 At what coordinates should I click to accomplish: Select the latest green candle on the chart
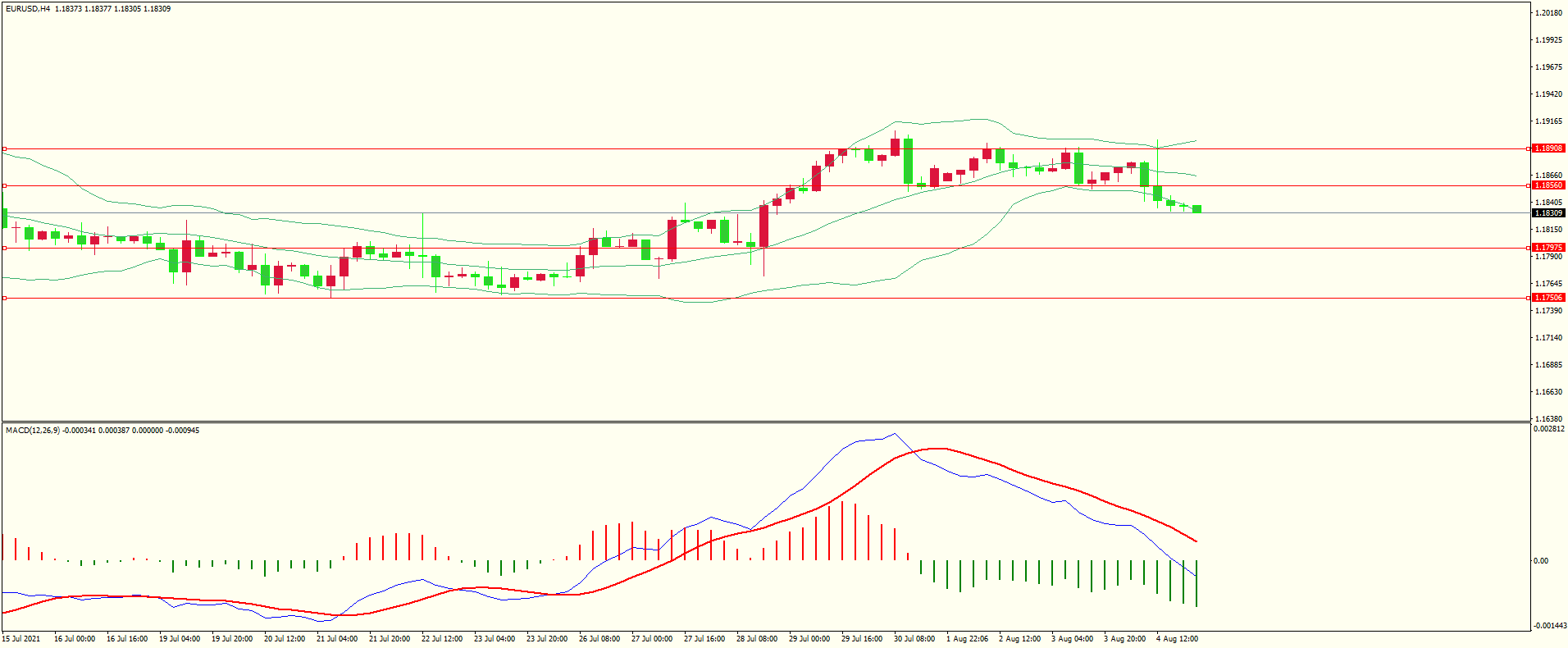[1197, 209]
